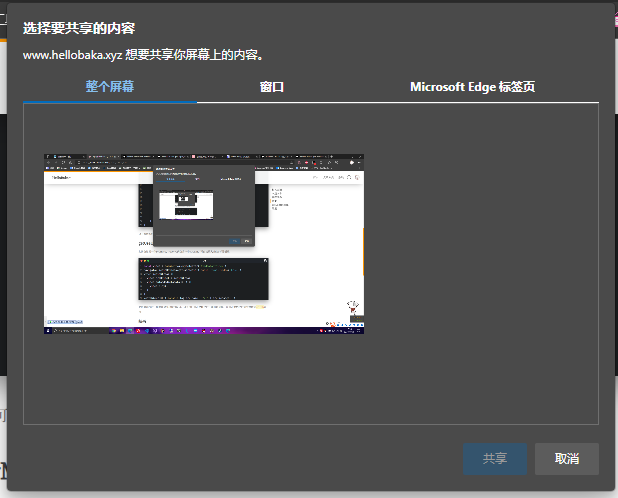Open the Microsoft Edge 标签页 tab
The width and height of the screenshot is (618, 498).
473,87
